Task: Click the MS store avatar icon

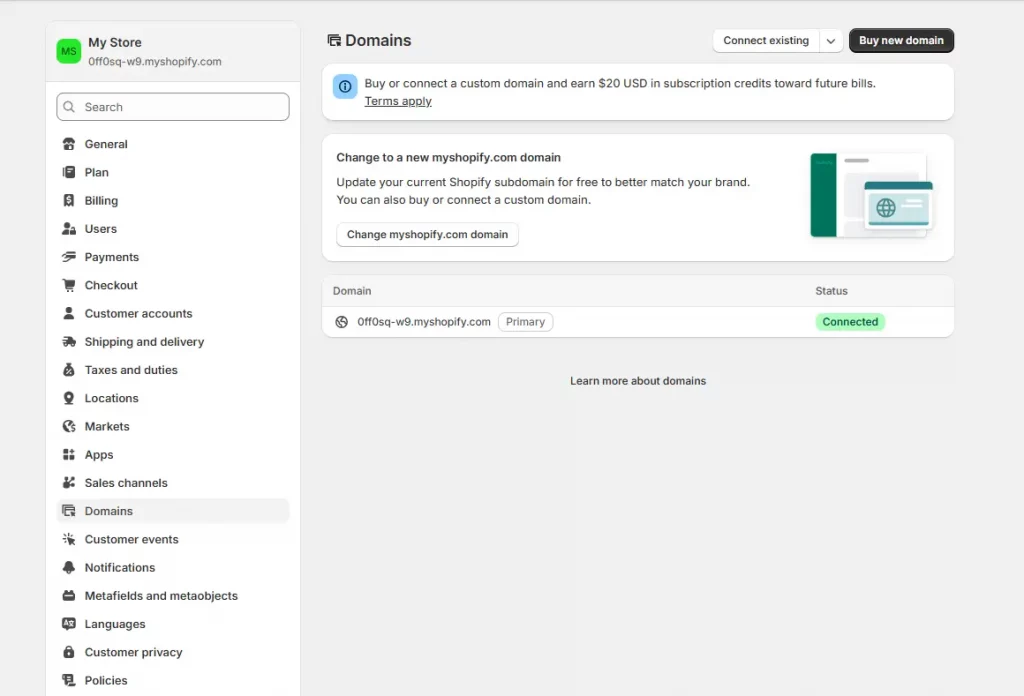Action: pyautogui.click(x=69, y=51)
